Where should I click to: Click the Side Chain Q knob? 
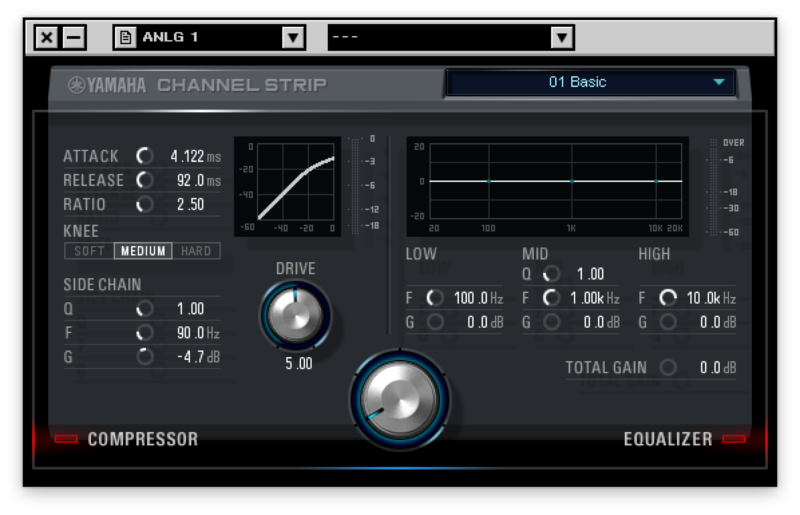(145, 308)
